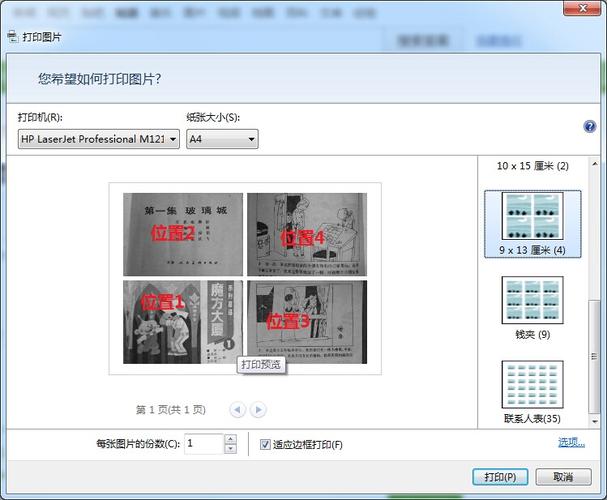
Task: Click the 您希望如何打印图片? heading
Action: [x=99, y=79]
